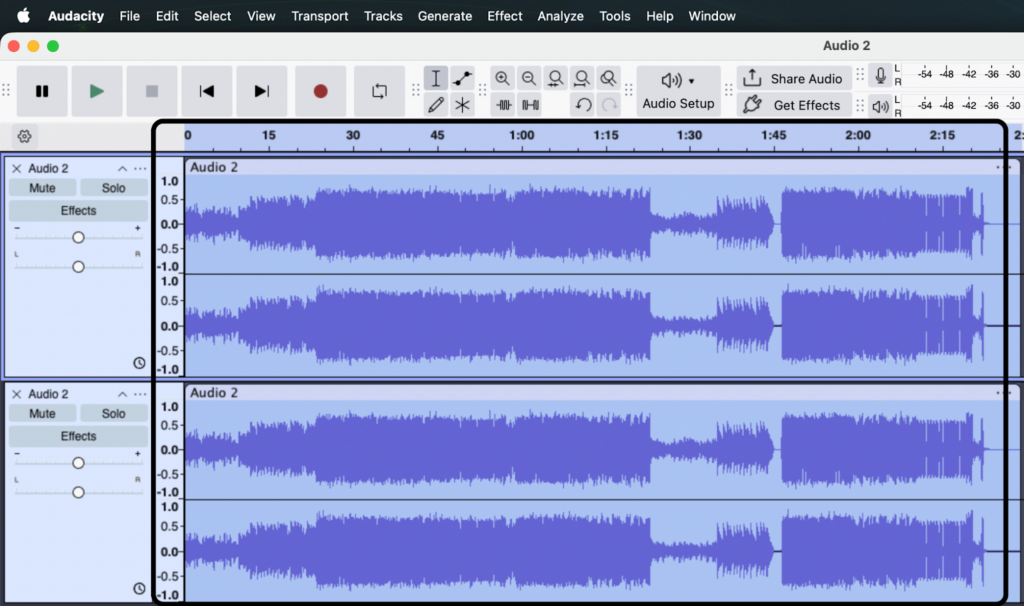This screenshot has height=606, width=1024.
Task: Open second track's three-dot options menu
Action: point(140,394)
